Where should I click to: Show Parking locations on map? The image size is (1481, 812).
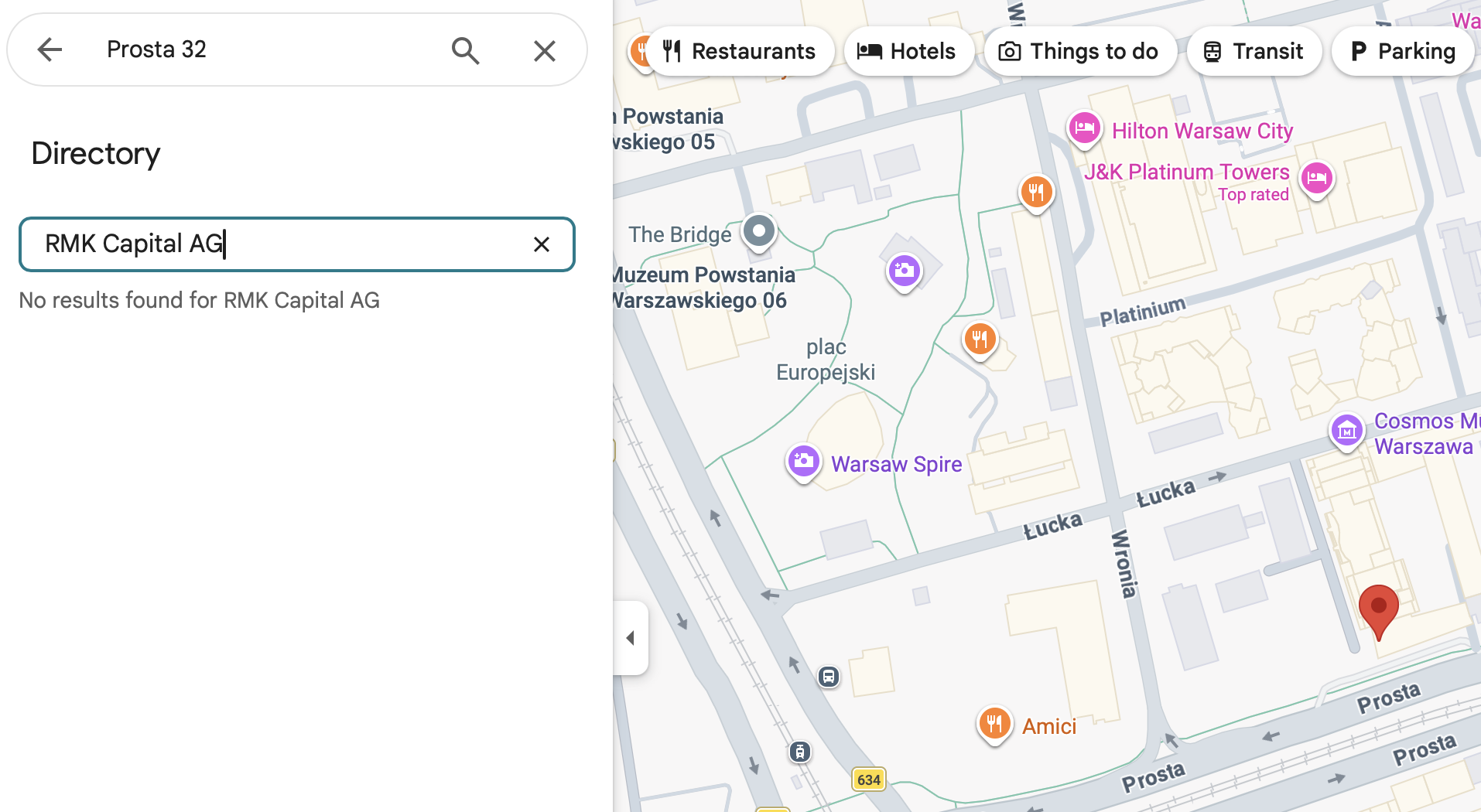pos(1403,51)
